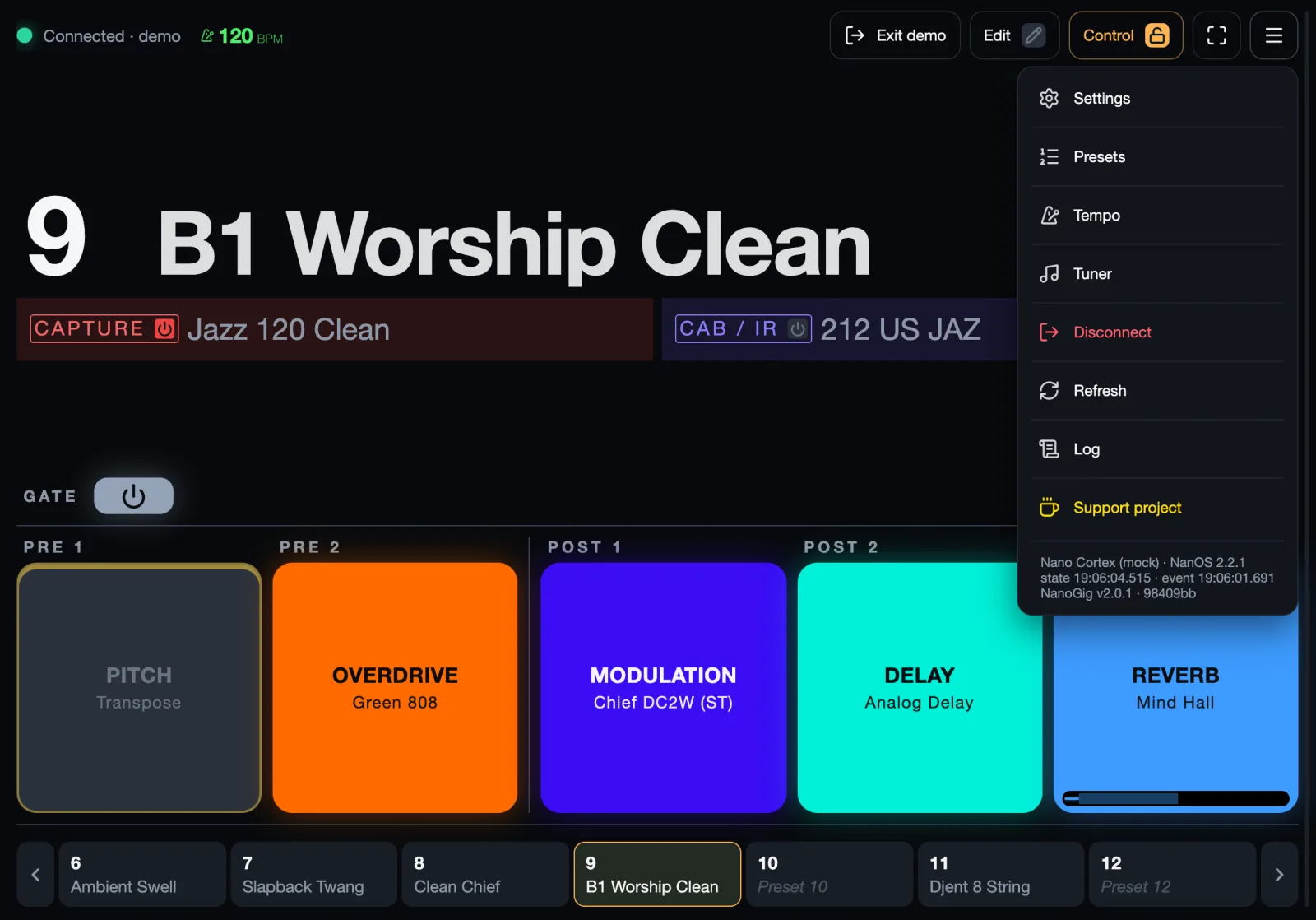The width and height of the screenshot is (1316, 920).
Task: Click the Control lock icon
Action: [x=1156, y=35]
